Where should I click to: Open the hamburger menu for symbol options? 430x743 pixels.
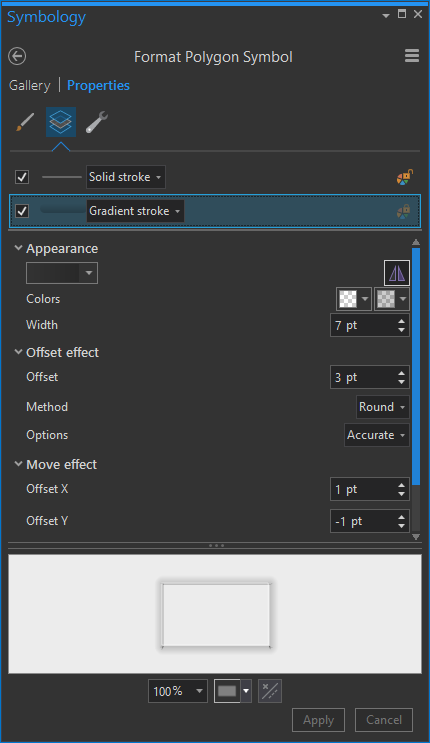point(412,56)
